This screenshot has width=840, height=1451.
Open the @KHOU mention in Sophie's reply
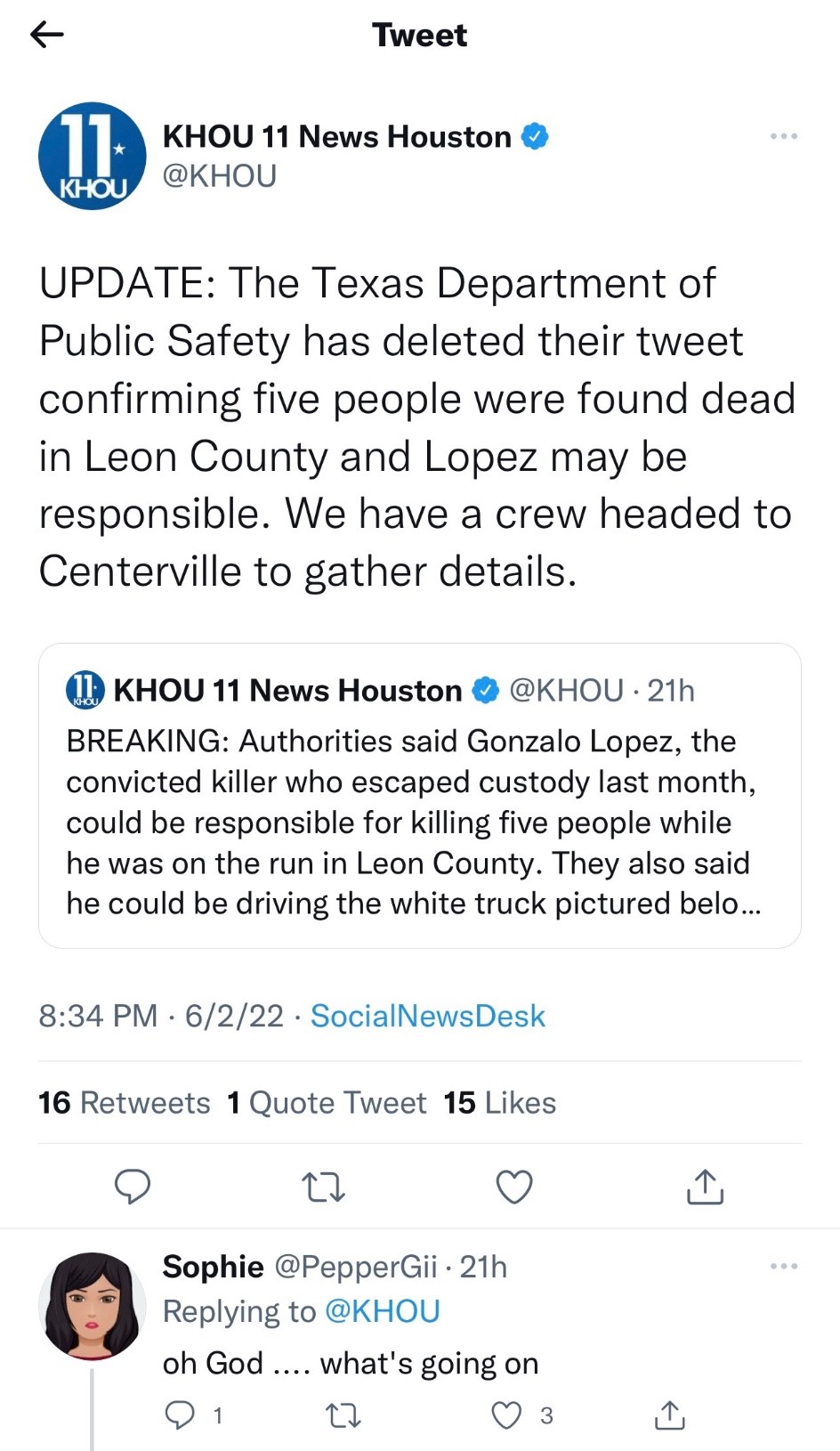(x=383, y=1311)
